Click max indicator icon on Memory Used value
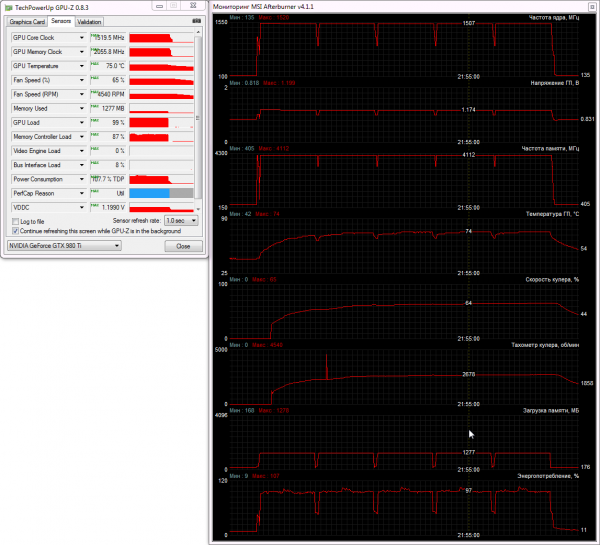This screenshot has height=545, width=600. pos(94,106)
